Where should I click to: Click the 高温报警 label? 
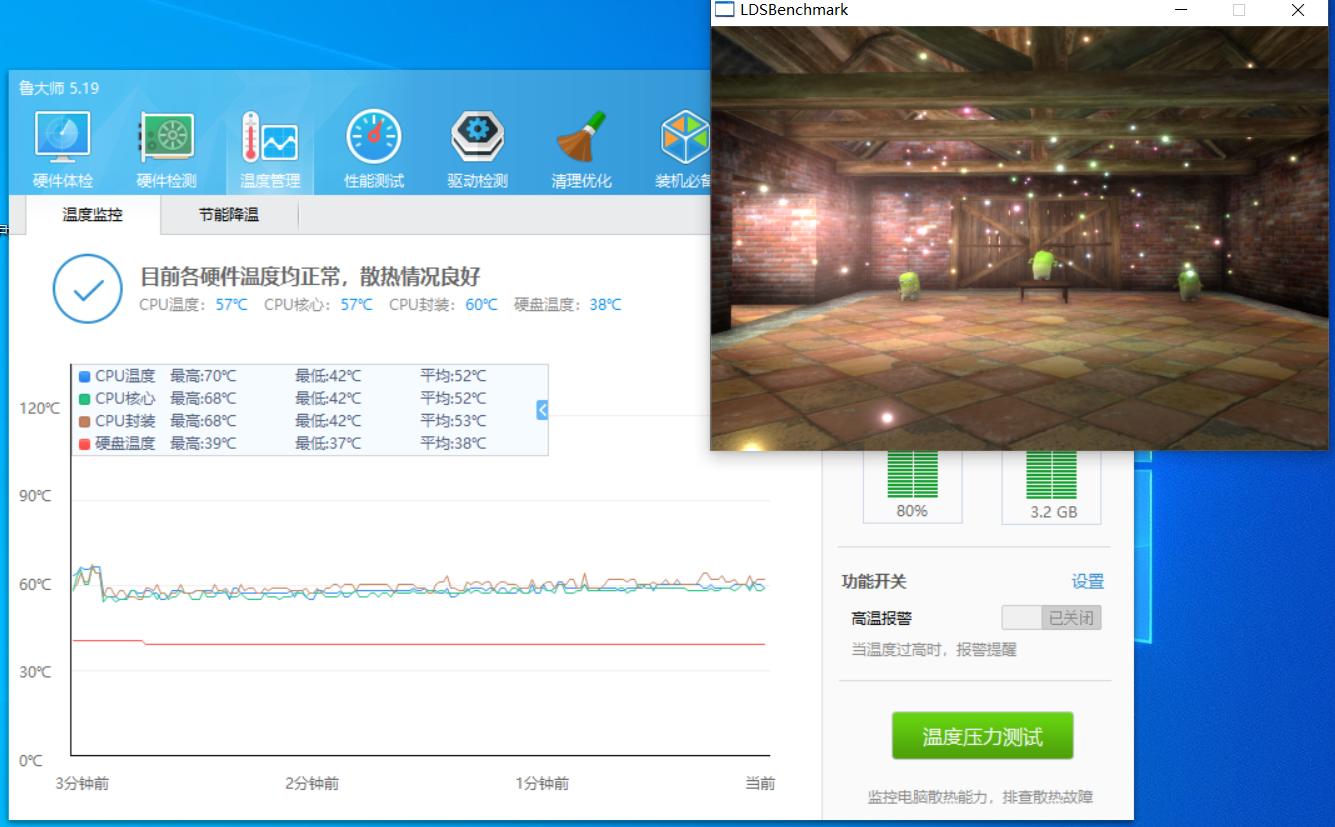882,619
